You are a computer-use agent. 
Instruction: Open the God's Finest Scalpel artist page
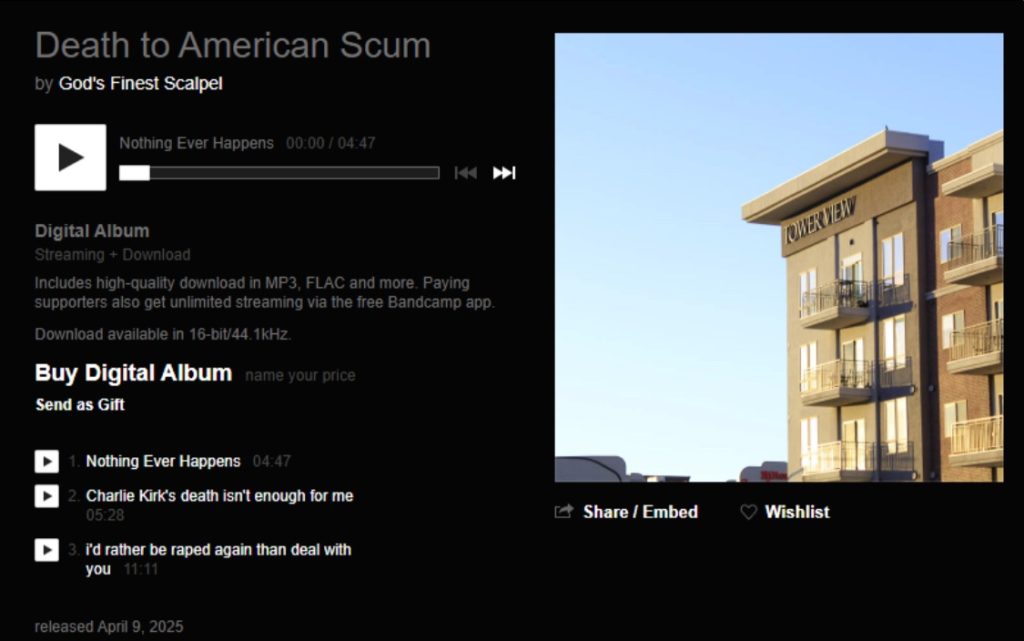140,84
